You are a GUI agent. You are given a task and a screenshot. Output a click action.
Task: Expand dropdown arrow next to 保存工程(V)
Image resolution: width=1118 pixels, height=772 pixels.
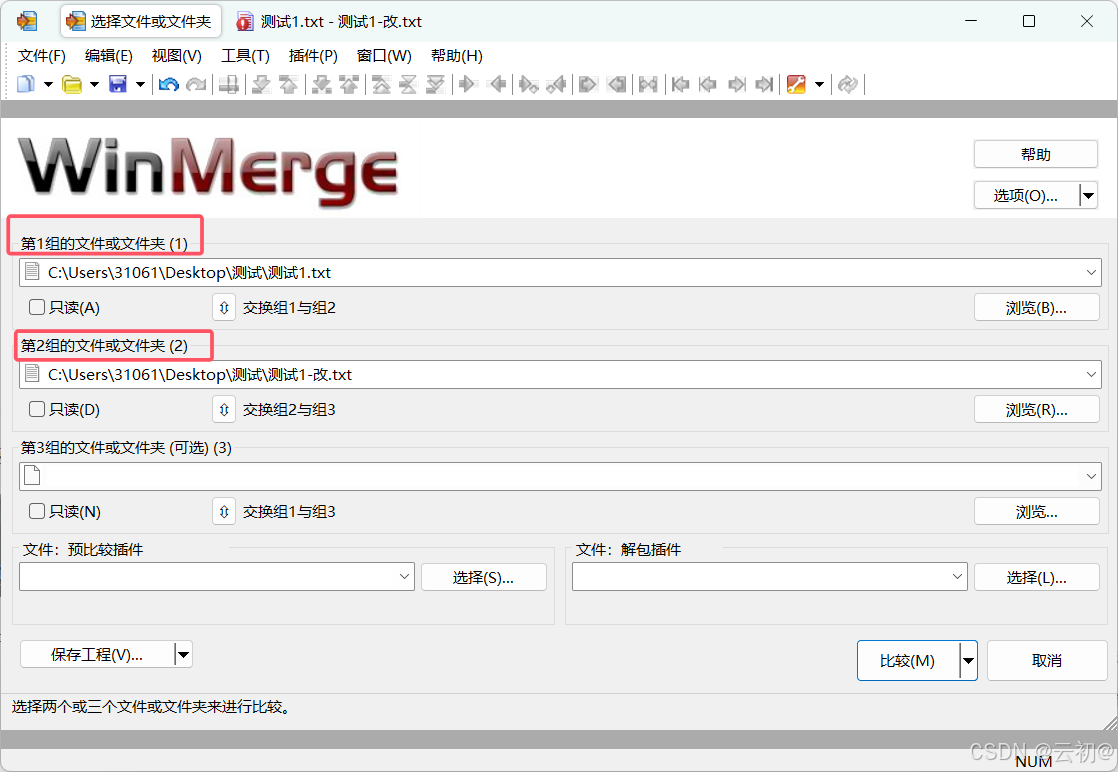tap(183, 654)
